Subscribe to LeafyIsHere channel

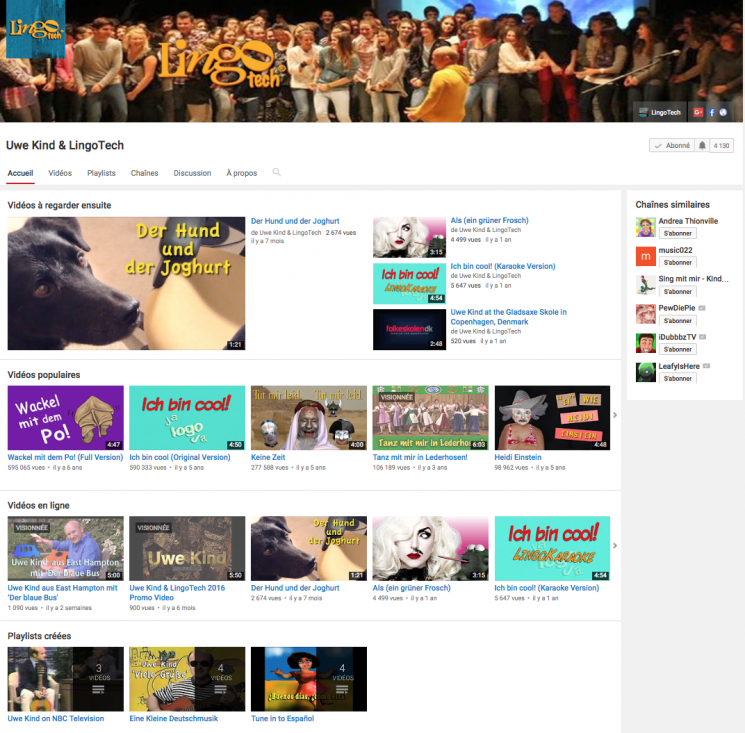pos(678,378)
